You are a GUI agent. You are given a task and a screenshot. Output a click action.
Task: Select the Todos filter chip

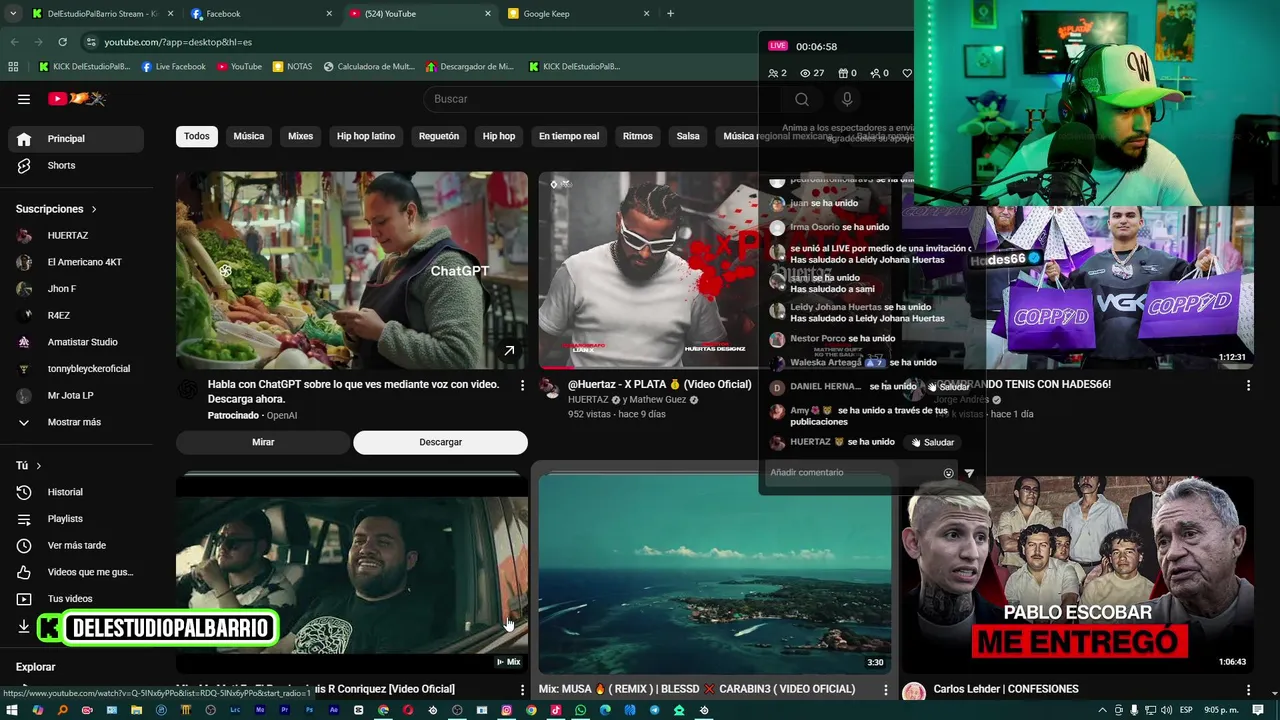click(x=197, y=136)
